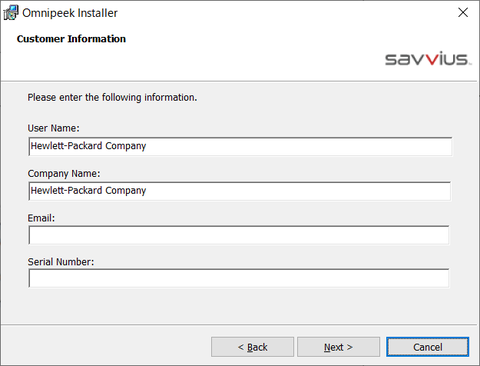Image resolution: width=480 pixels, height=366 pixels.
Task: Cancel the installation
Action: click(x=428, y=347)
